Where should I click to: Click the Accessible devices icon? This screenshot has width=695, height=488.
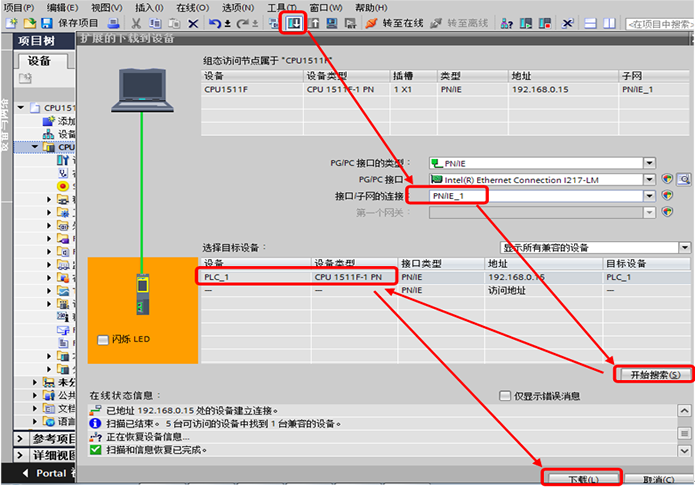(506, 23)
